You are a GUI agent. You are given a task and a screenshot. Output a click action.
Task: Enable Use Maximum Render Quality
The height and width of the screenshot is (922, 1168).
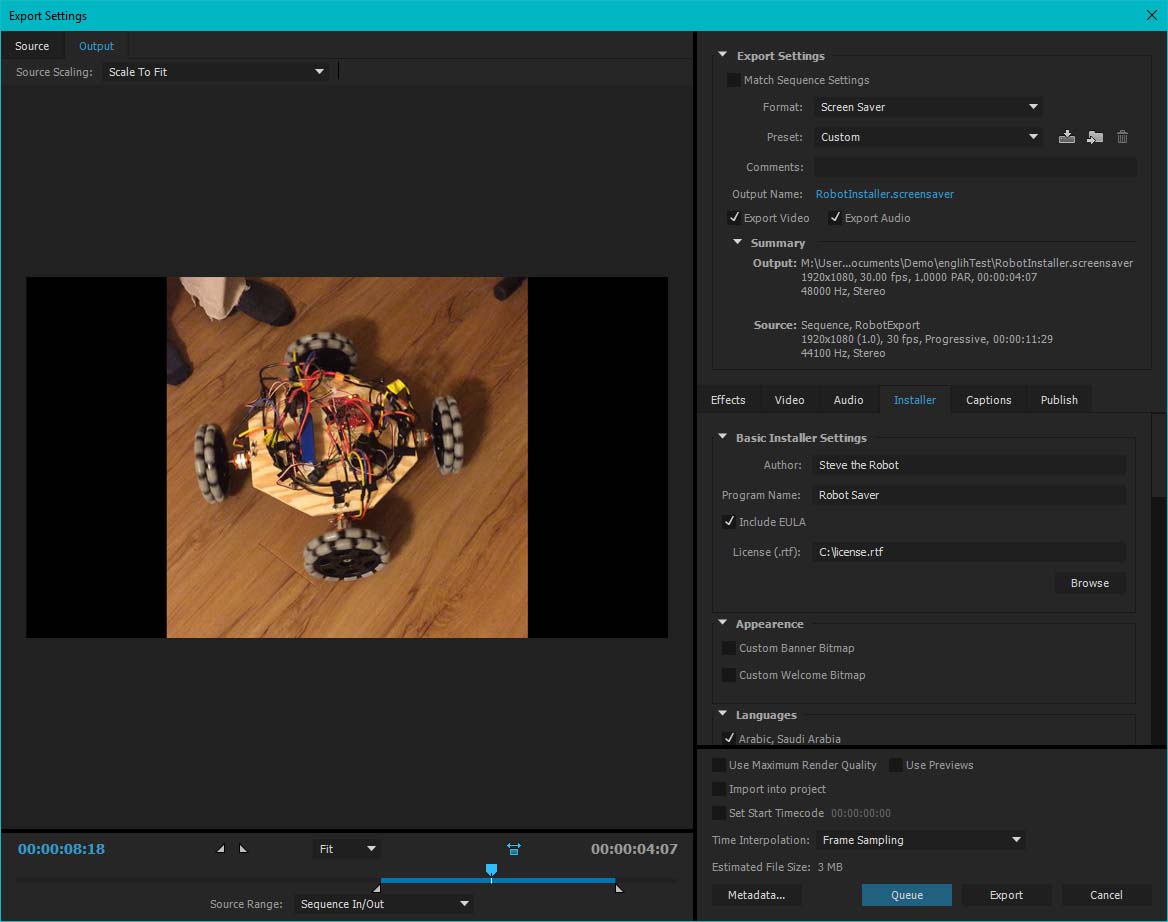[x=719, y=765]
